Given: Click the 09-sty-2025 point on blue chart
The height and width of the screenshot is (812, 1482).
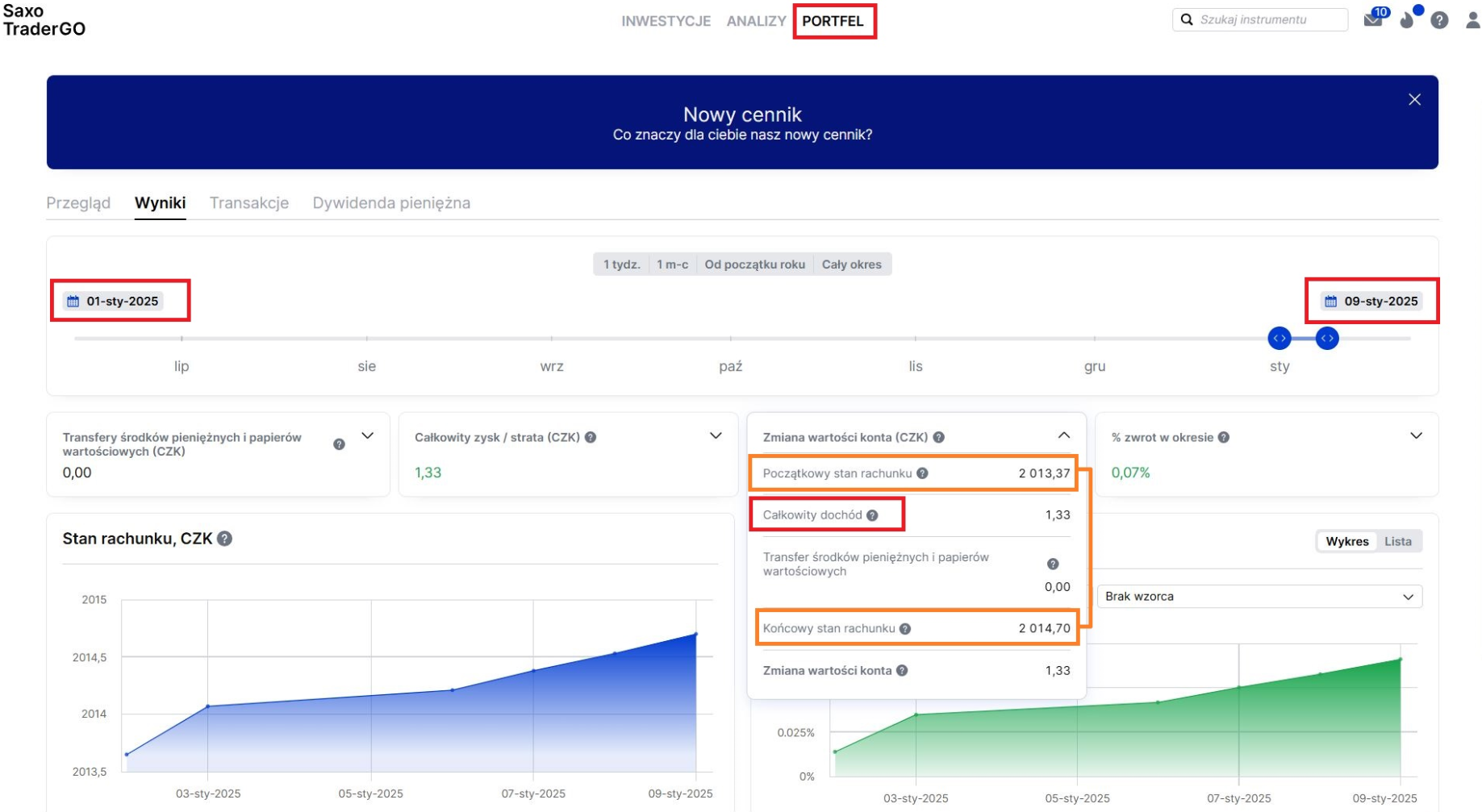Looking at the screenshot, I should (x=695, y=634).
